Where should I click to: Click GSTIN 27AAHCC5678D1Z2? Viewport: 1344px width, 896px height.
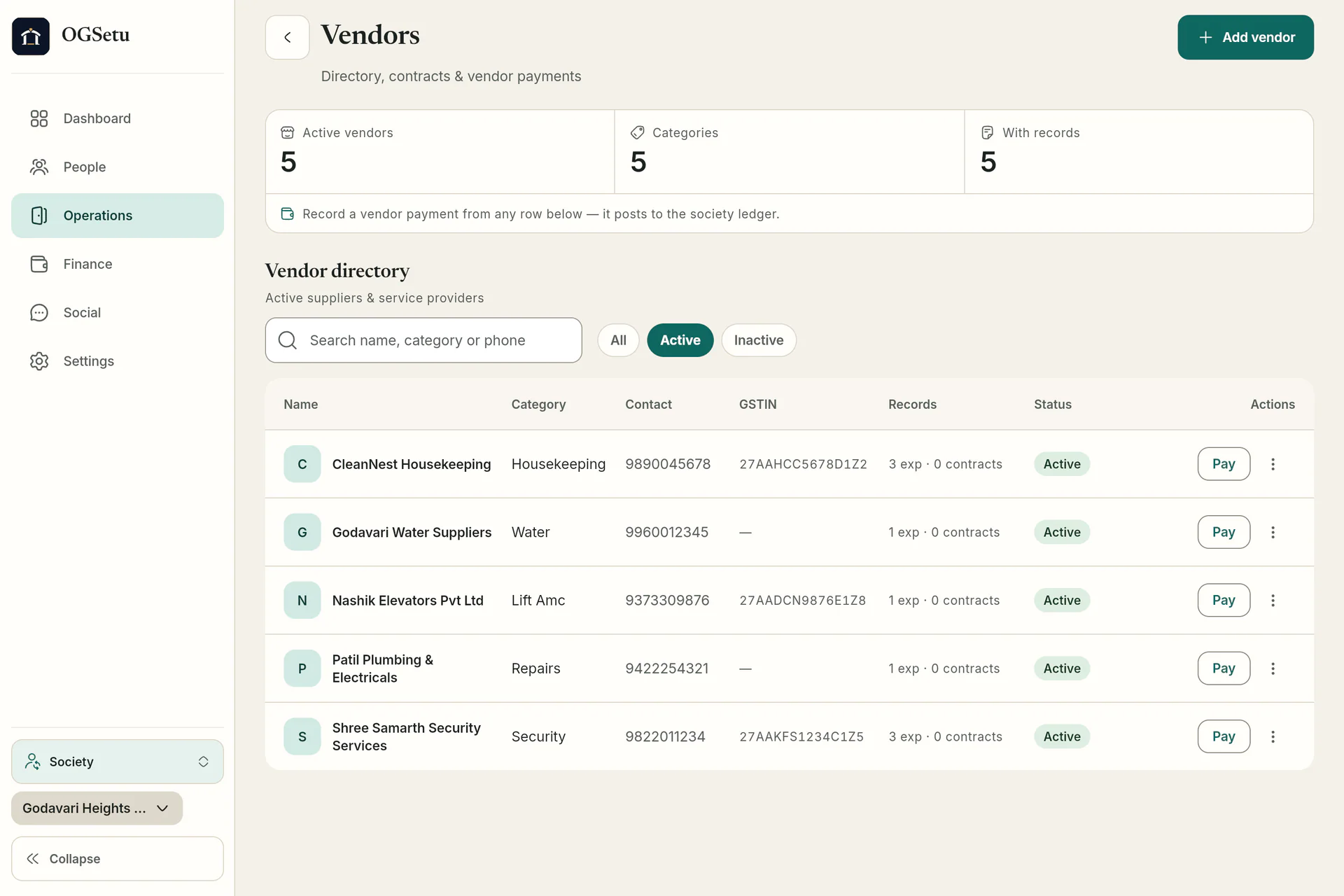tap(803, 464)
